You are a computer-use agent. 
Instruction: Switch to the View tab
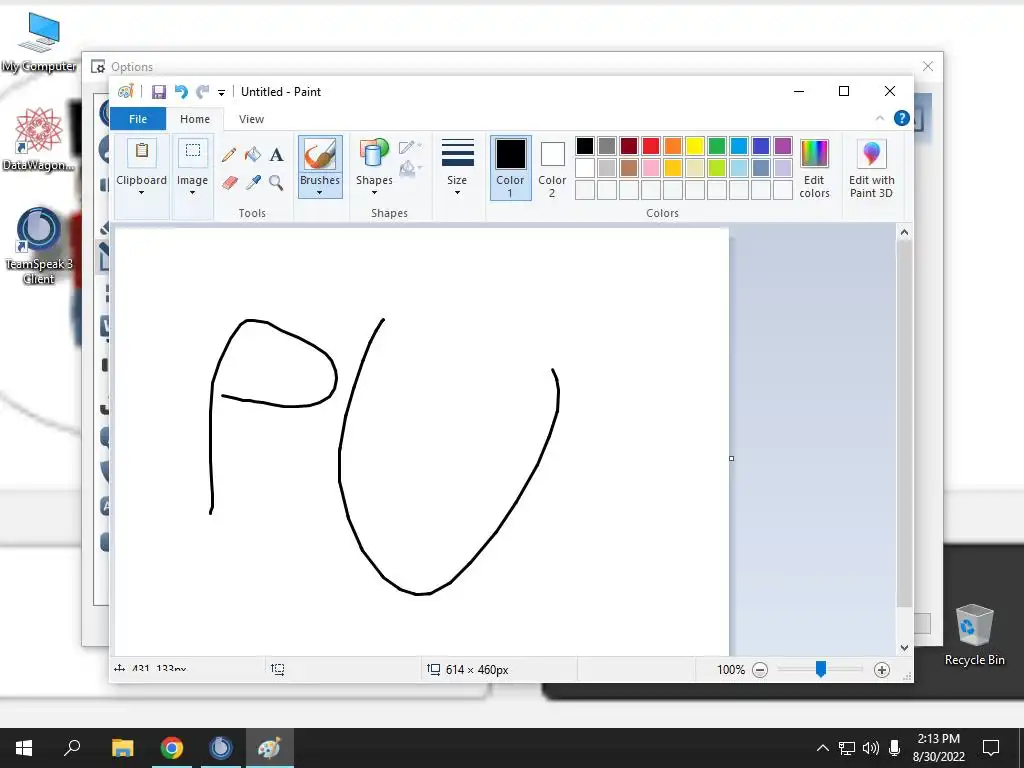pyautogui.click(x=251, y=119)
